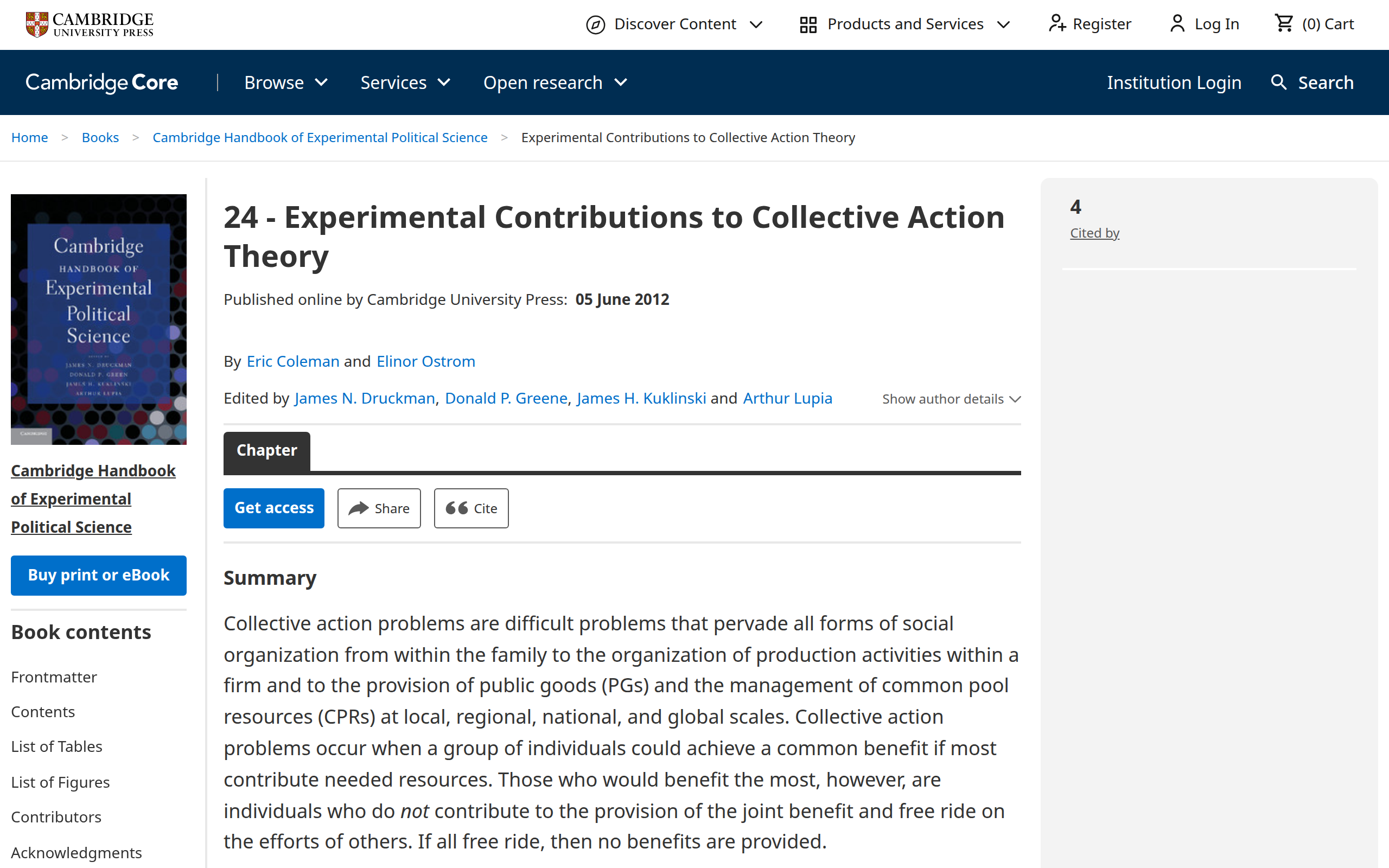This screenshot has height=868, width=1389.
Task: Go to Books breadcrumb
Action: (100, 138)
